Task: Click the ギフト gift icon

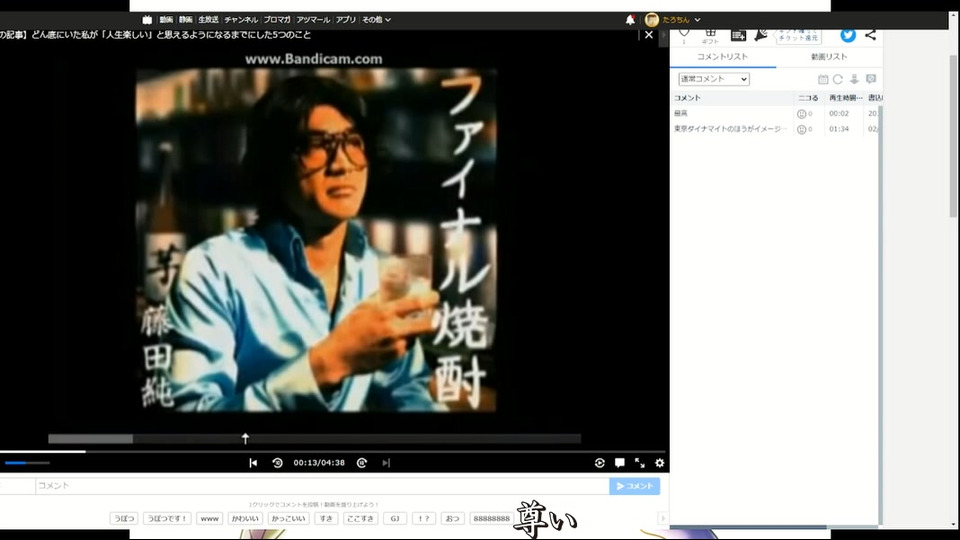Action: [710, 36]
